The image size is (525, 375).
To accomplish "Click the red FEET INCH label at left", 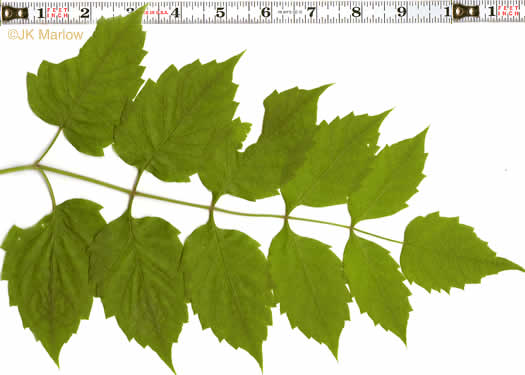I will pos(57,13).
